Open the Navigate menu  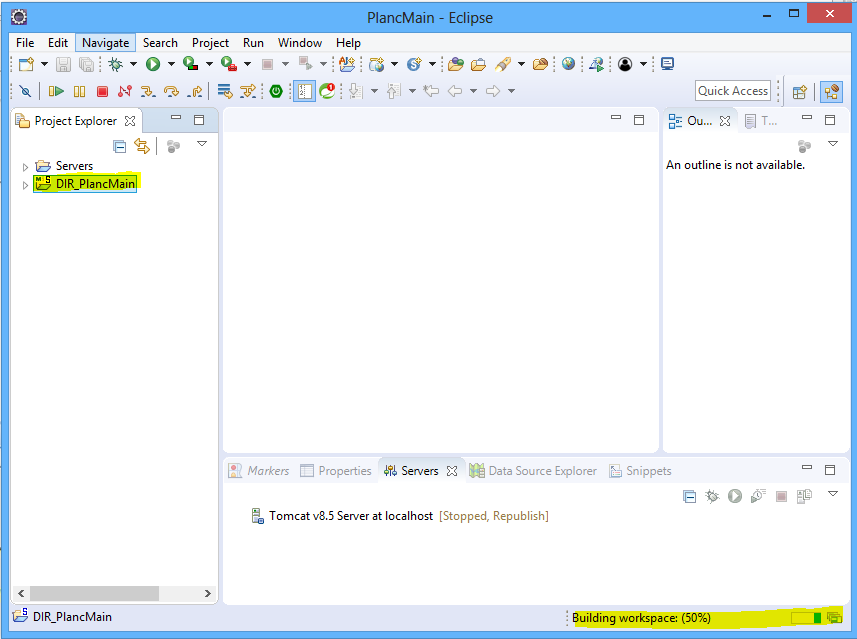tap(105, 43)
